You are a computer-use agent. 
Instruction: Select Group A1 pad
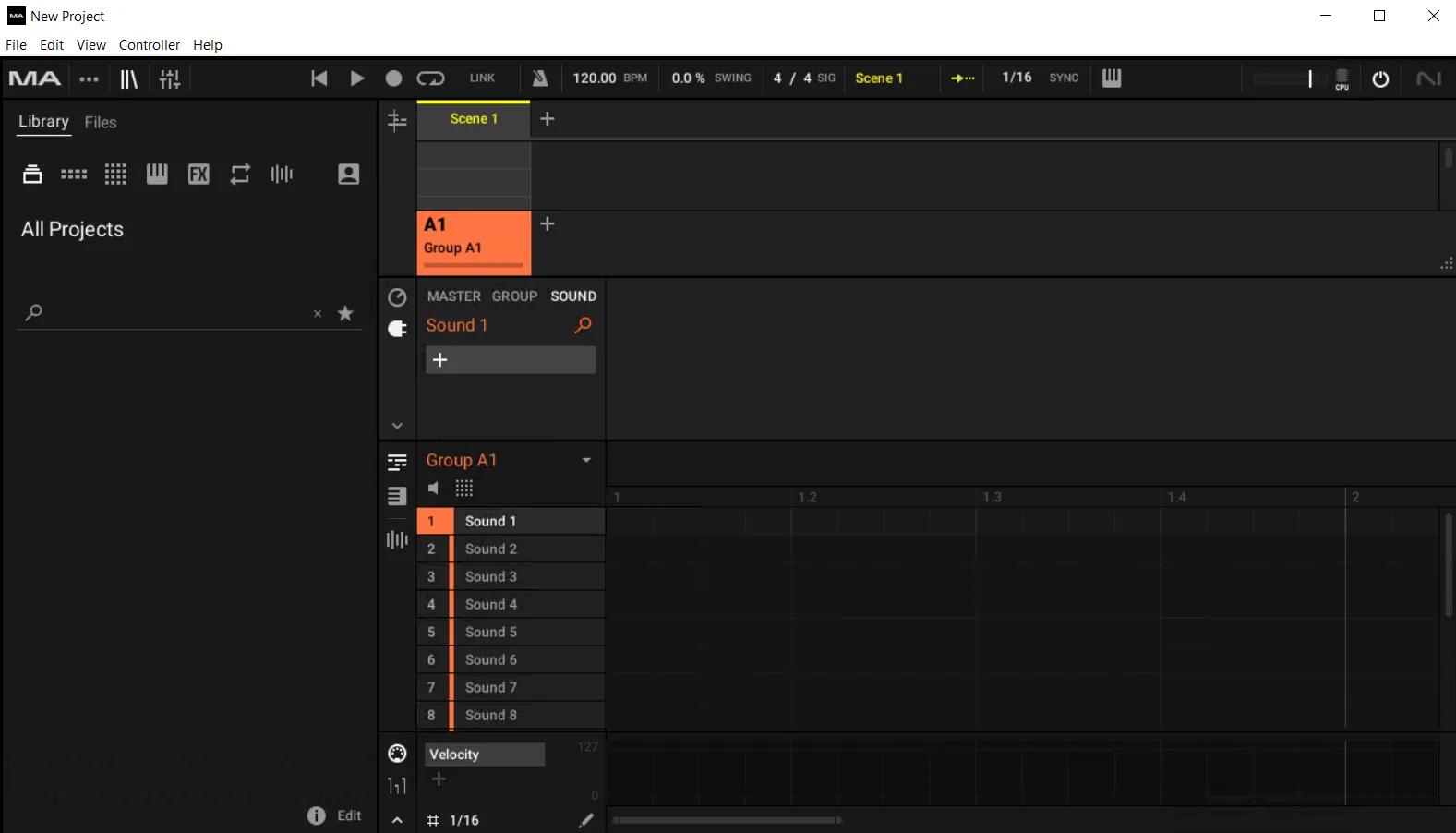(474, 243)
